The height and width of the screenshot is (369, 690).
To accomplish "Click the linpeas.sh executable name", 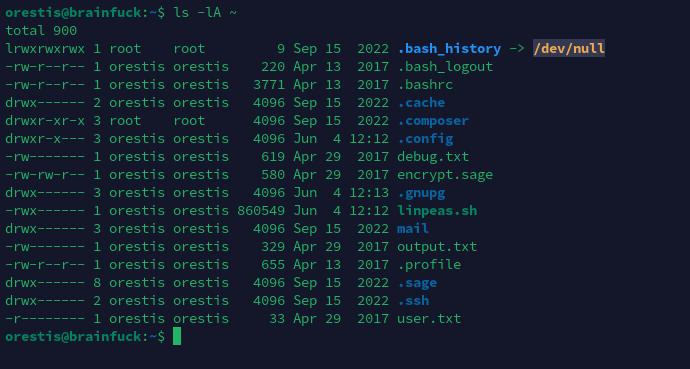I will pos(437,211).
